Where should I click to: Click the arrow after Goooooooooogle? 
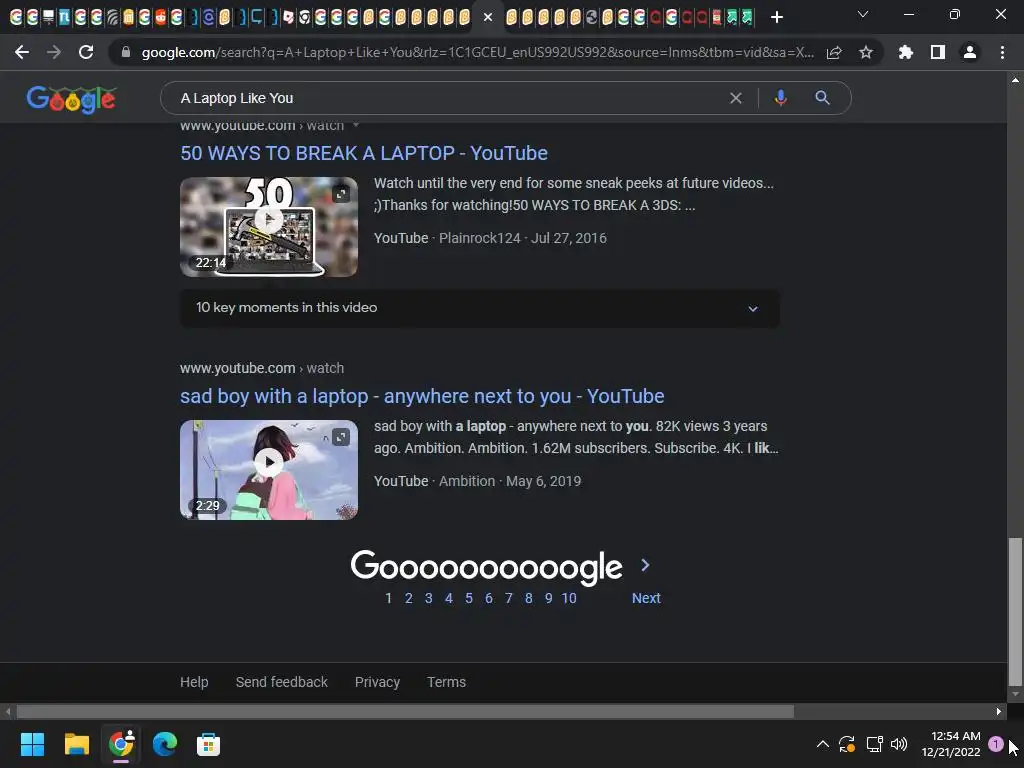point(645,566)
